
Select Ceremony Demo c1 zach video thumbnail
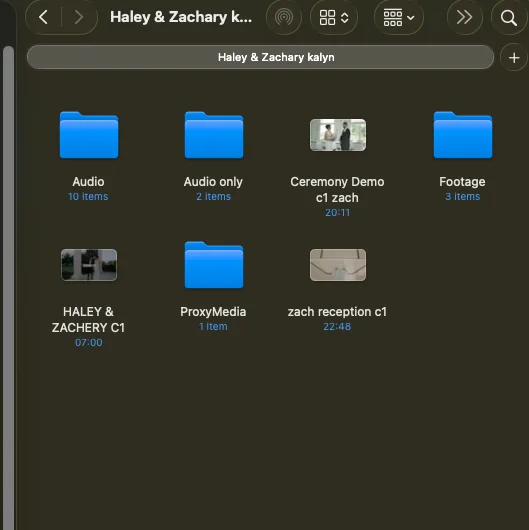[338, 135]
